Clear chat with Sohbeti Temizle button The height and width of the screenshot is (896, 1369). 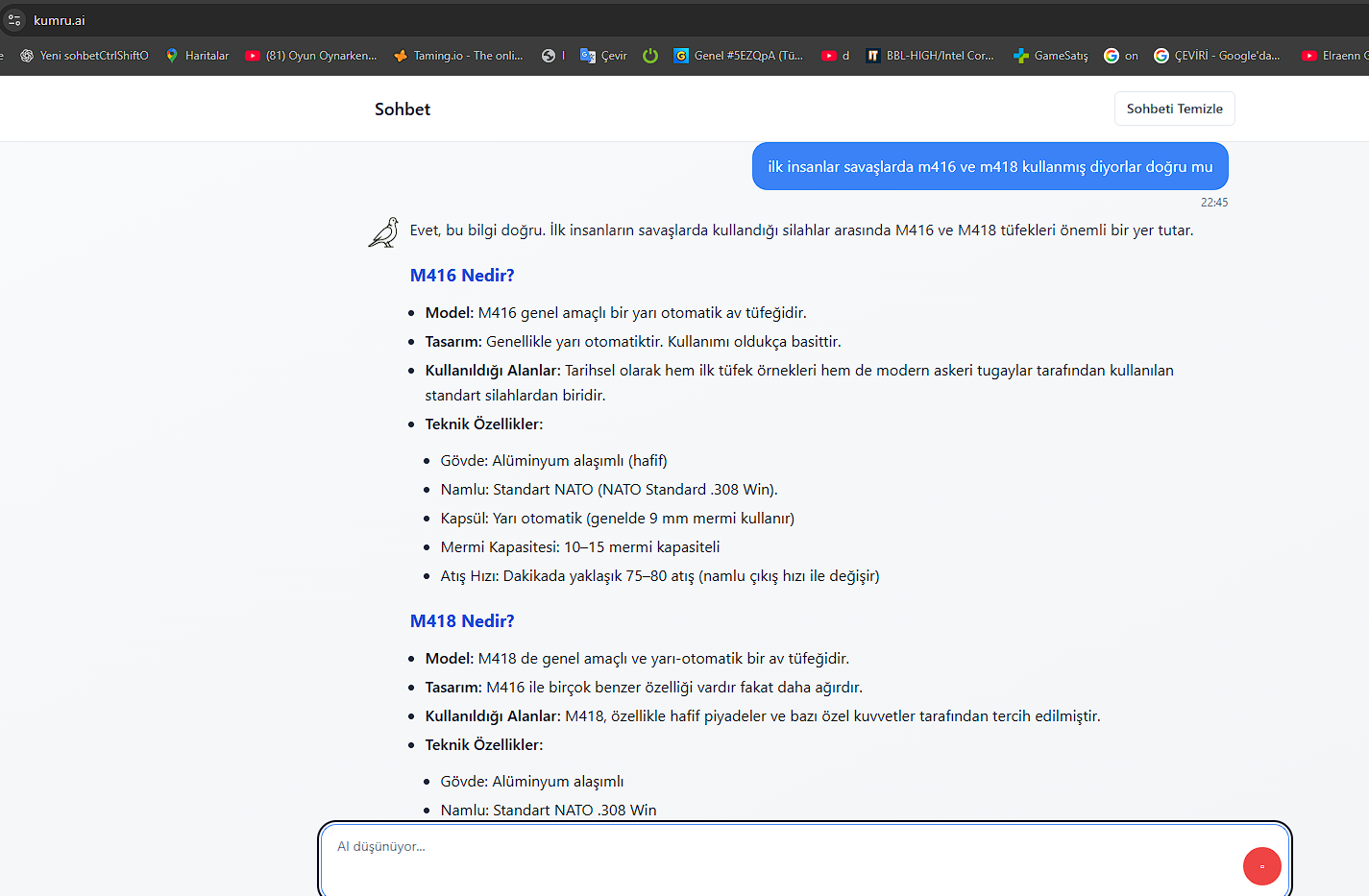coord(1174,109)
